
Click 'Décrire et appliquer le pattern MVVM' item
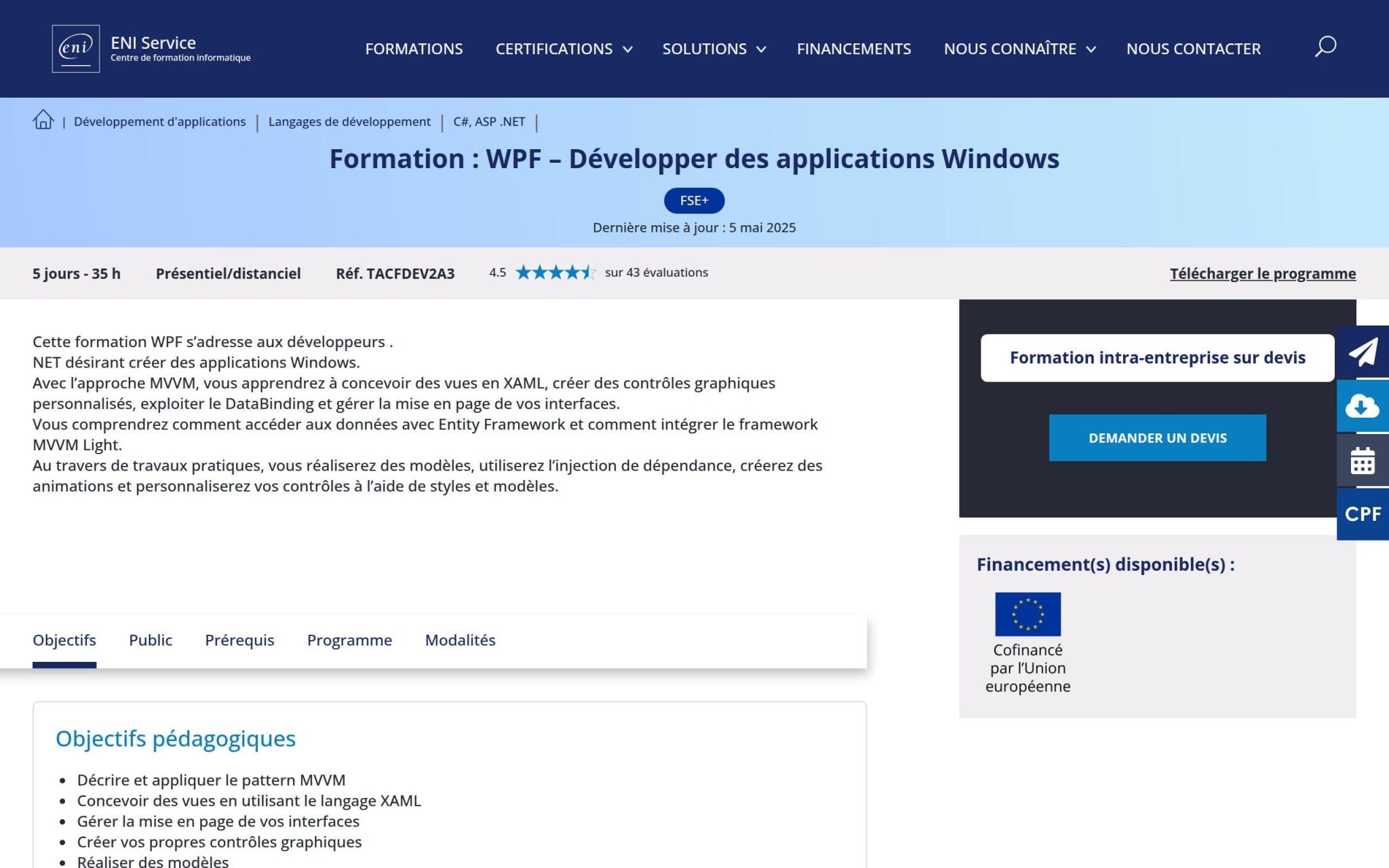(211, 780)
